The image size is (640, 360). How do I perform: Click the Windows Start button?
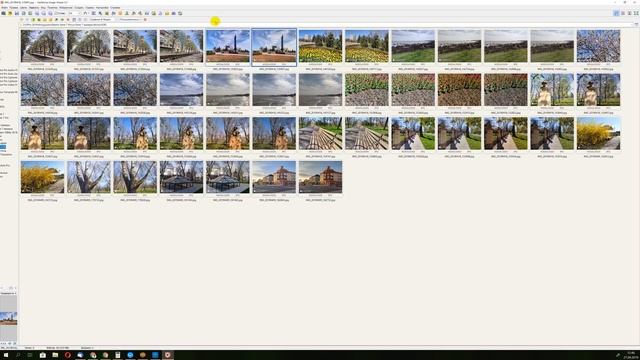[6, 355]
